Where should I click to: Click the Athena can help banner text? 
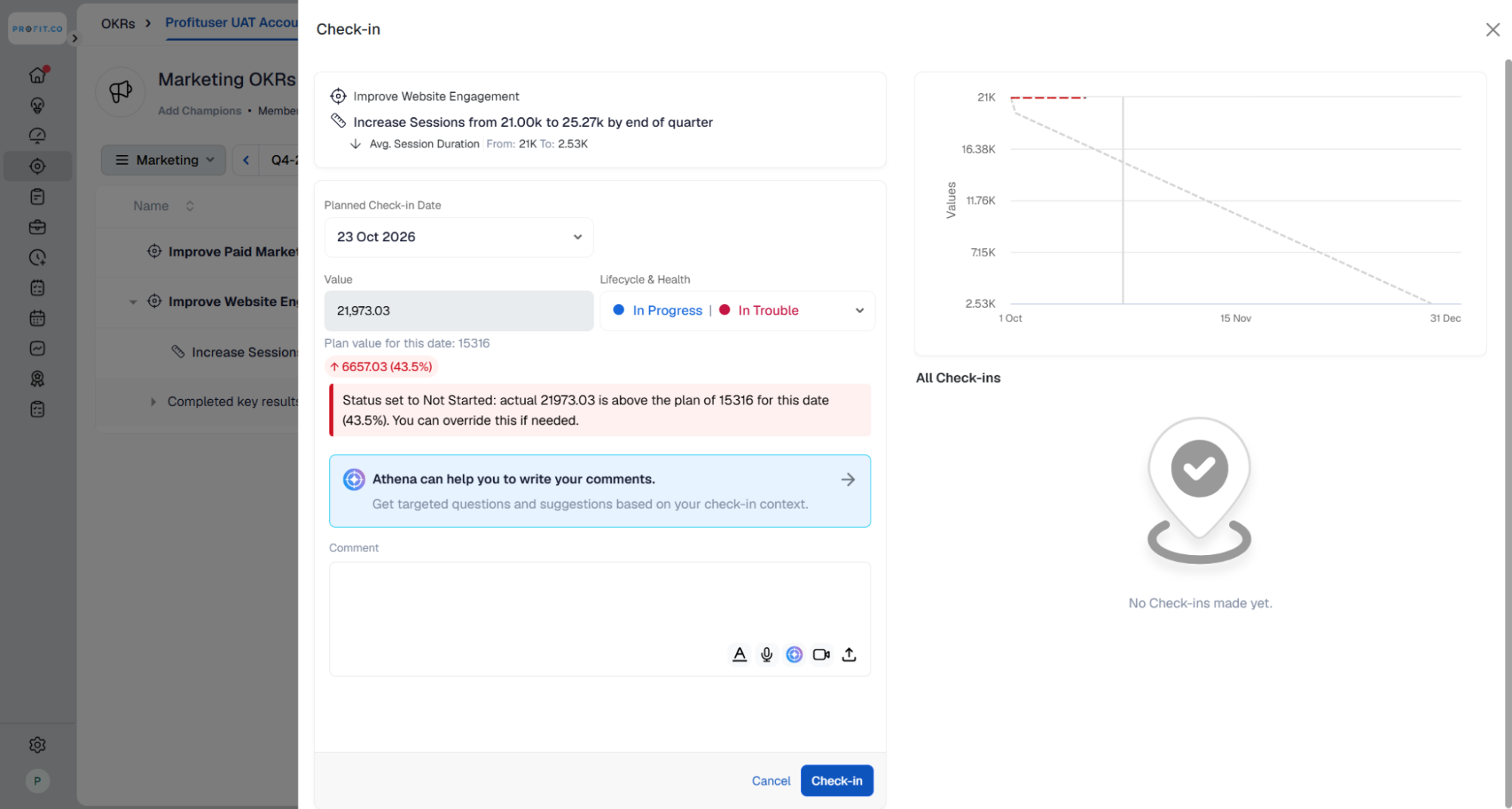click(x=514, y=479)
